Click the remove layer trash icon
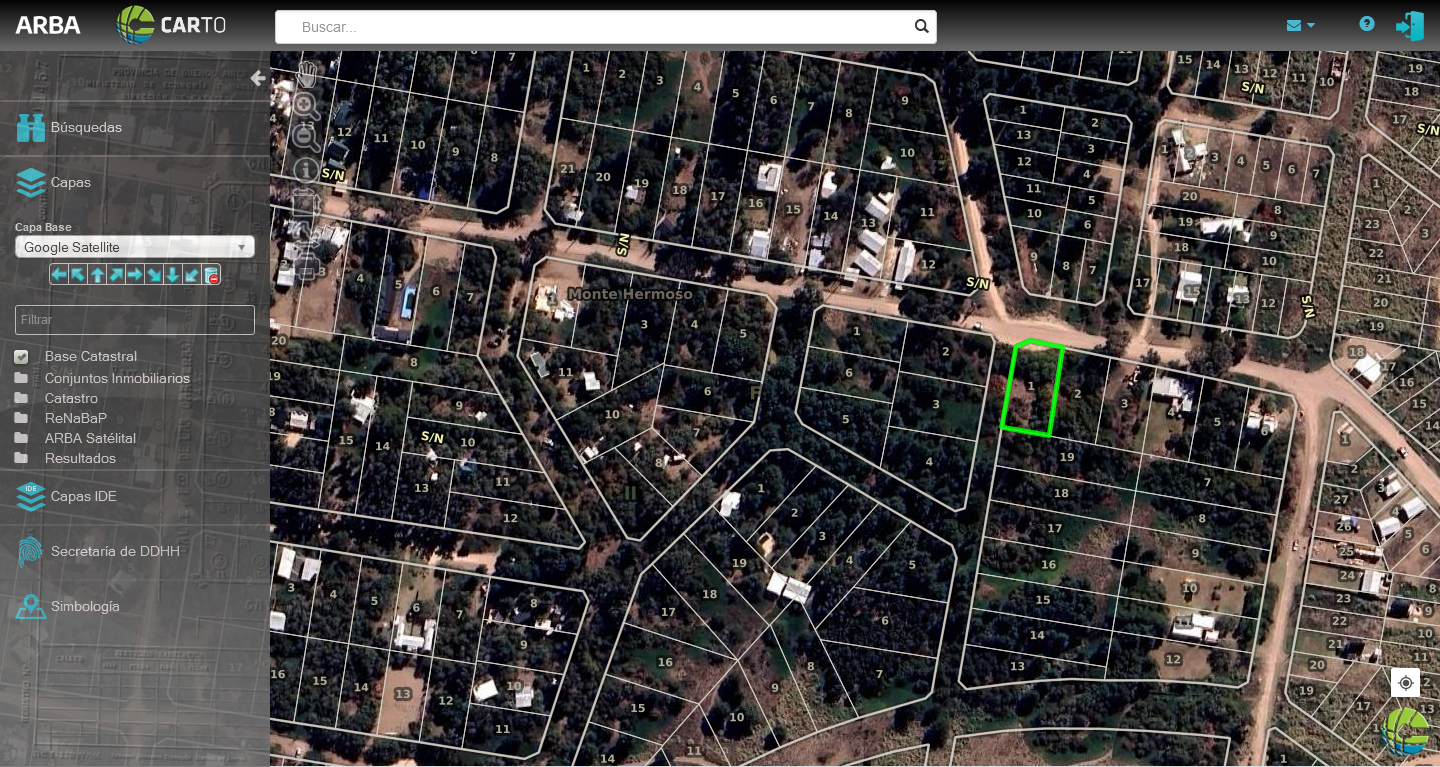 (x=211, y=275)
